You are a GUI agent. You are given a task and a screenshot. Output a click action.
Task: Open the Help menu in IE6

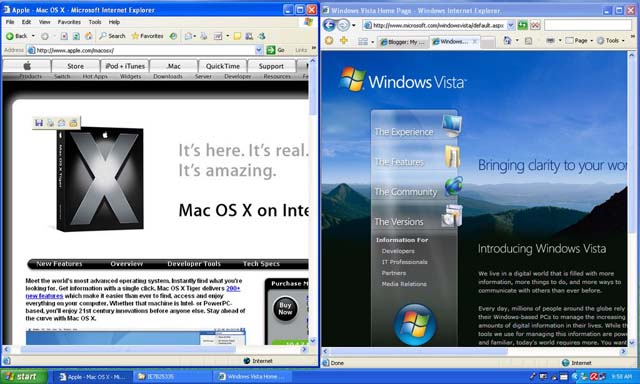click(114, 22)
